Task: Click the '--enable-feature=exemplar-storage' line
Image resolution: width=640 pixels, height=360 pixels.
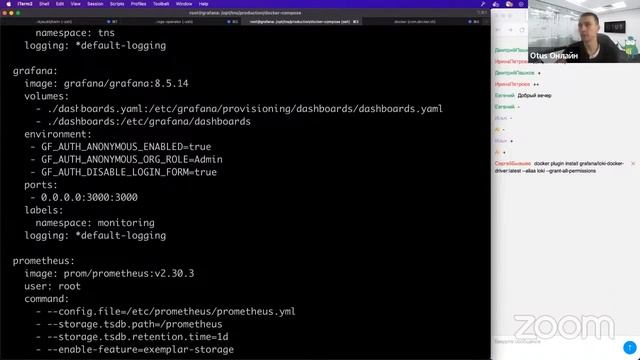Action: (135, 349)
